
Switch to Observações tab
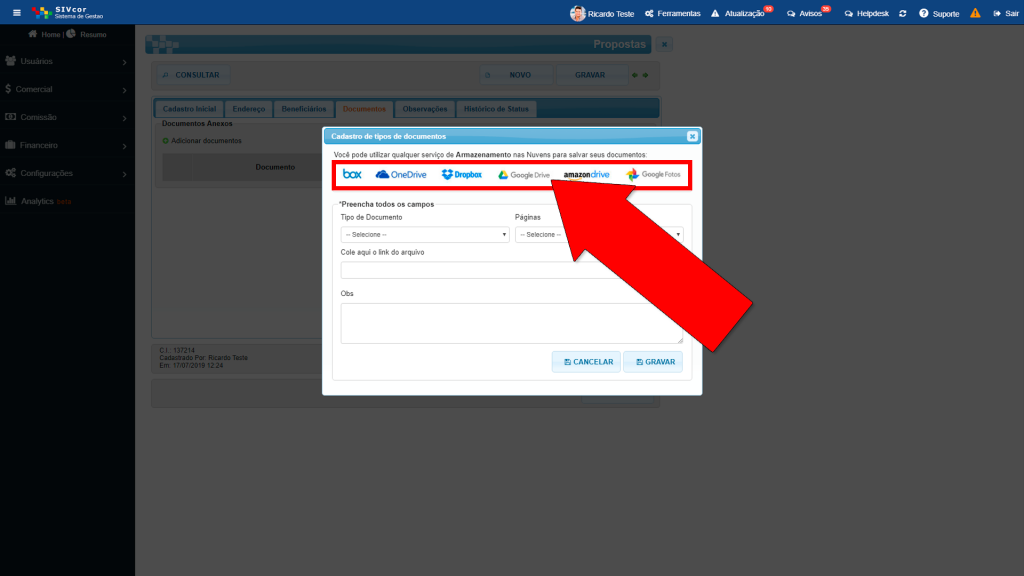pyautogui.click(x=425, y=109)
